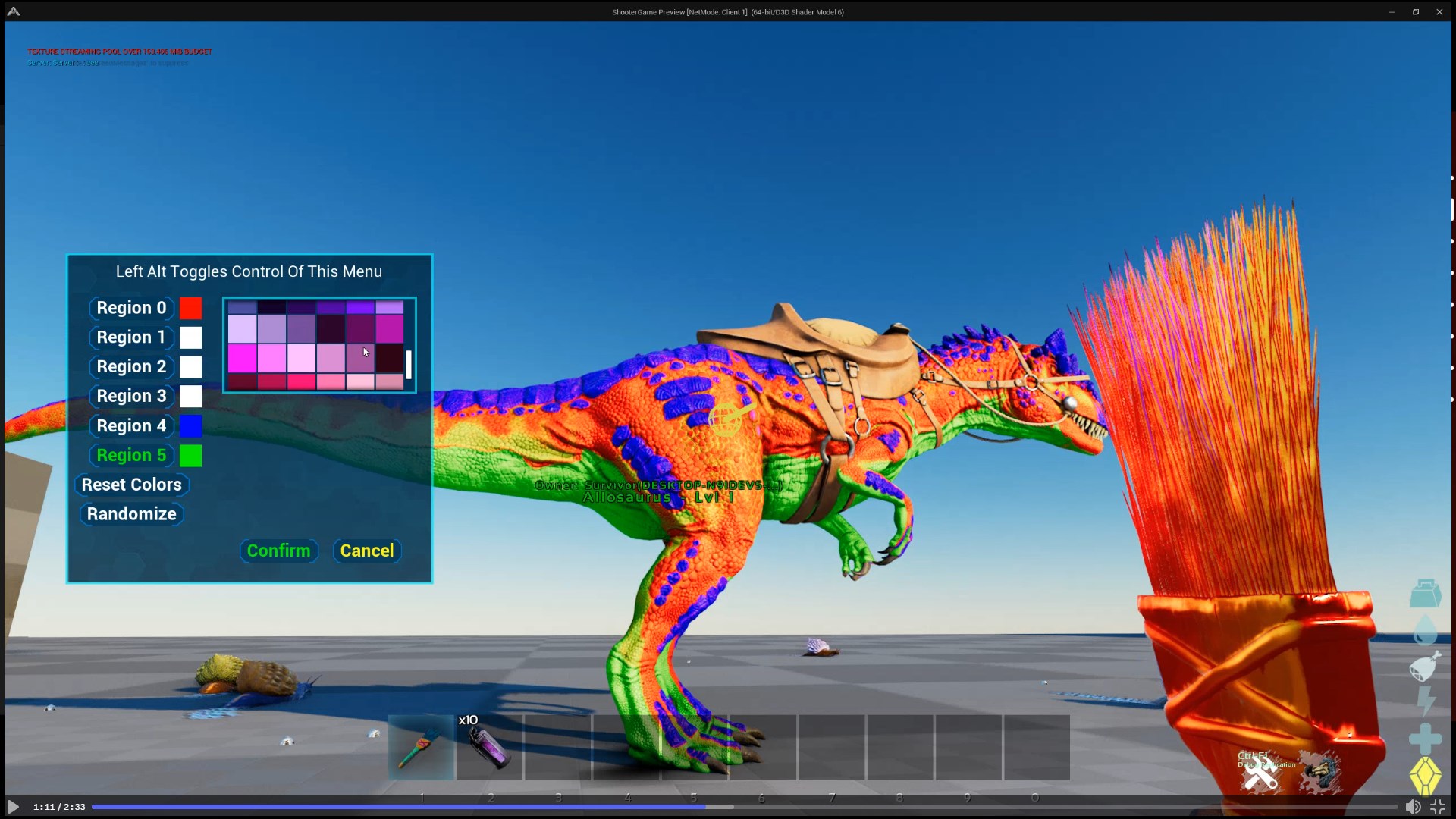Click Reset Colors

click(131, 485)
